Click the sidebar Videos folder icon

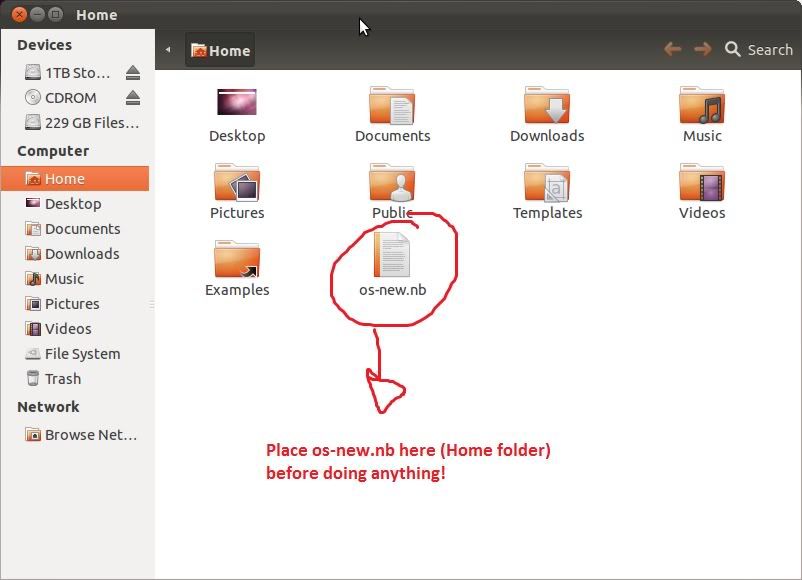pos(33,328)
